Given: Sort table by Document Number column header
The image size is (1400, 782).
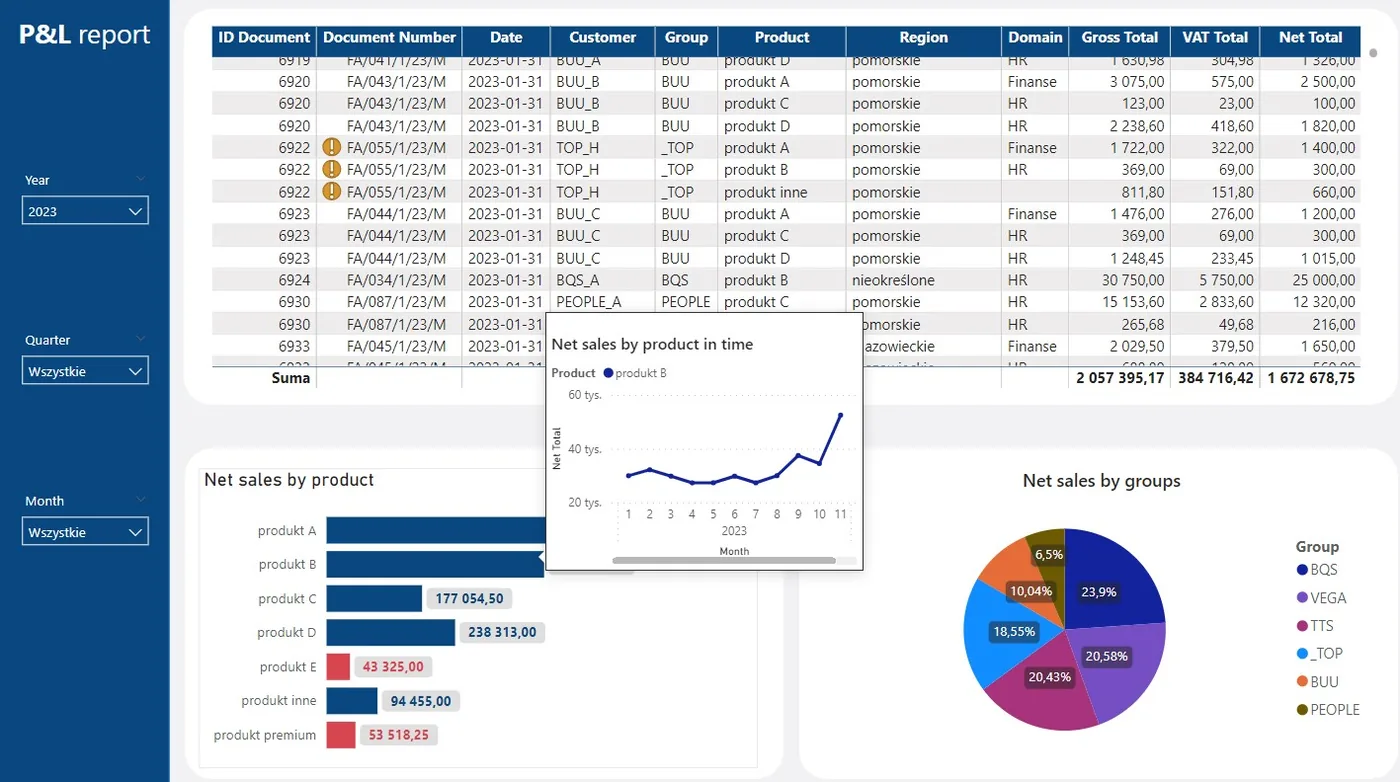Looking at the screenshot, I should tap(389, 38).
